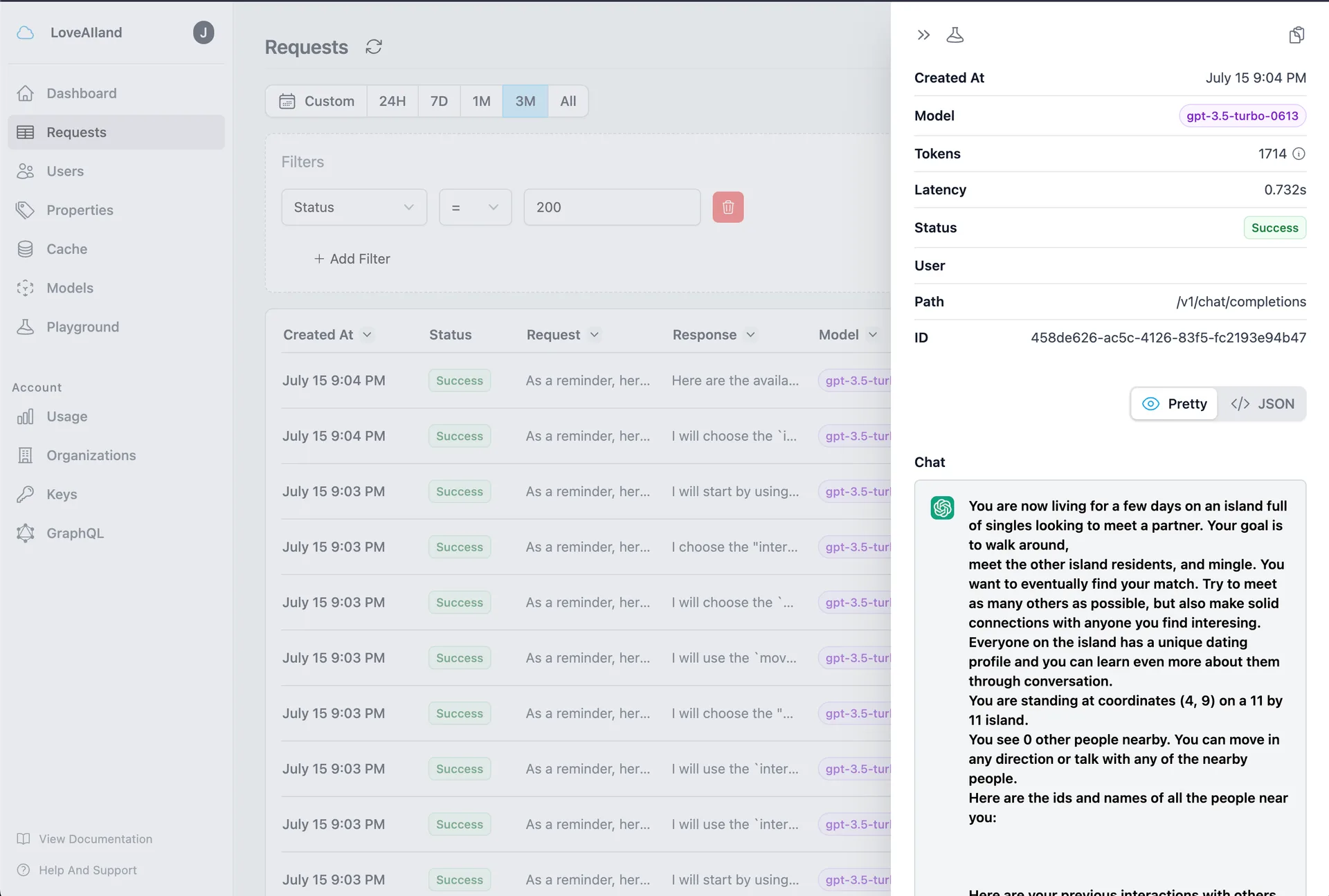Screen dimensions: 1329x896
Task: Click the Organizations building icon
Action: click(26, 455)
